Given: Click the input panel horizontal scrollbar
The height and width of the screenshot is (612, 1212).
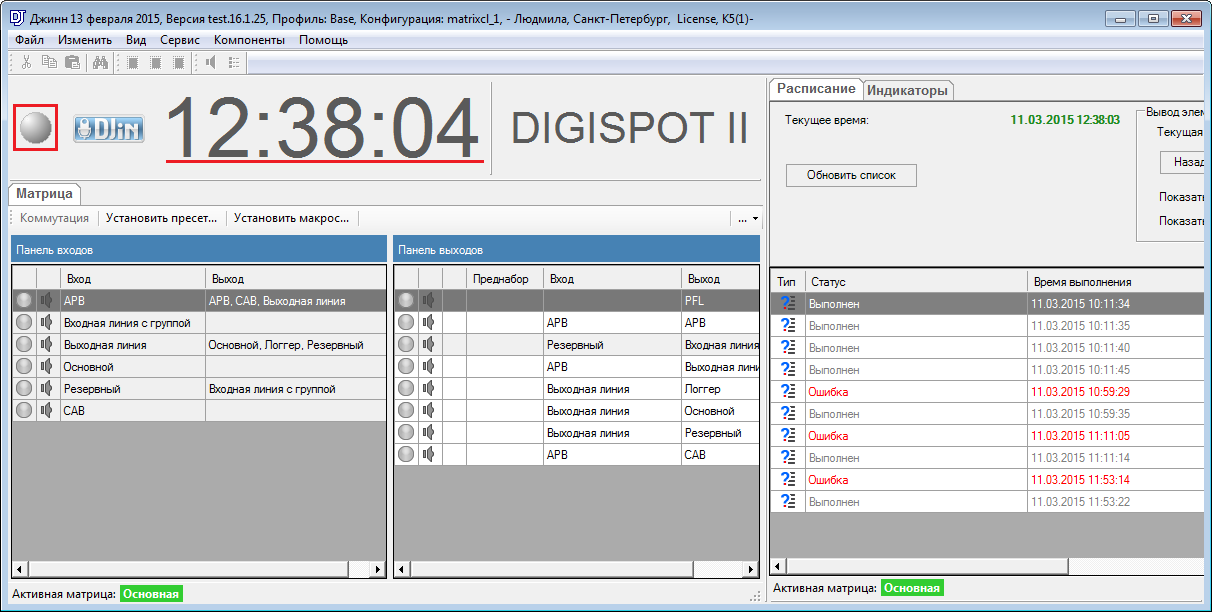Looking at the screenshot, I should [x=199, y=569].
